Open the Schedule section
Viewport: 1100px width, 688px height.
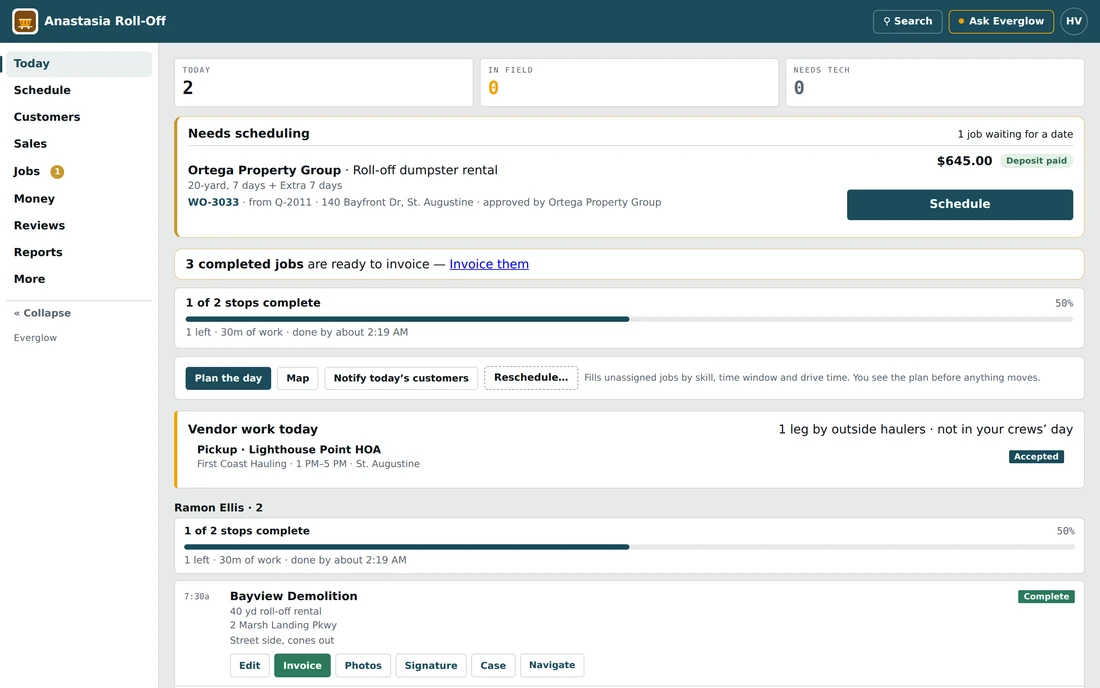point(77,90)
